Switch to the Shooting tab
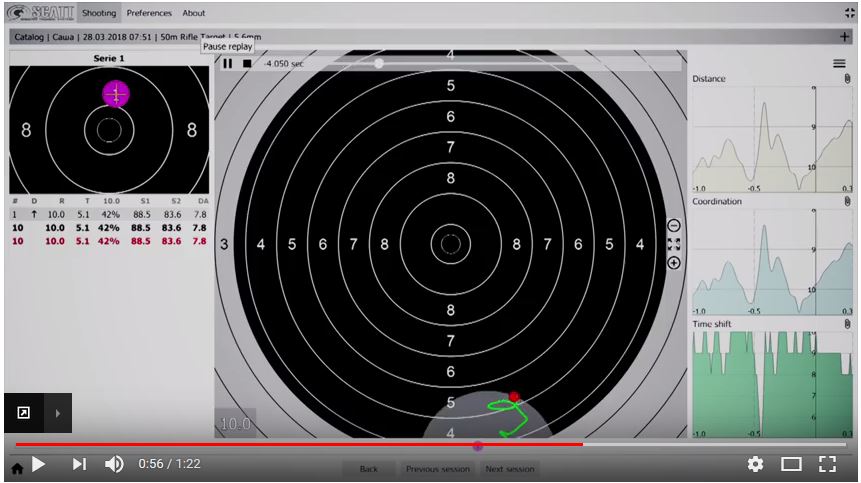Viewport: 861px width, 483px height. coord(99,13)
